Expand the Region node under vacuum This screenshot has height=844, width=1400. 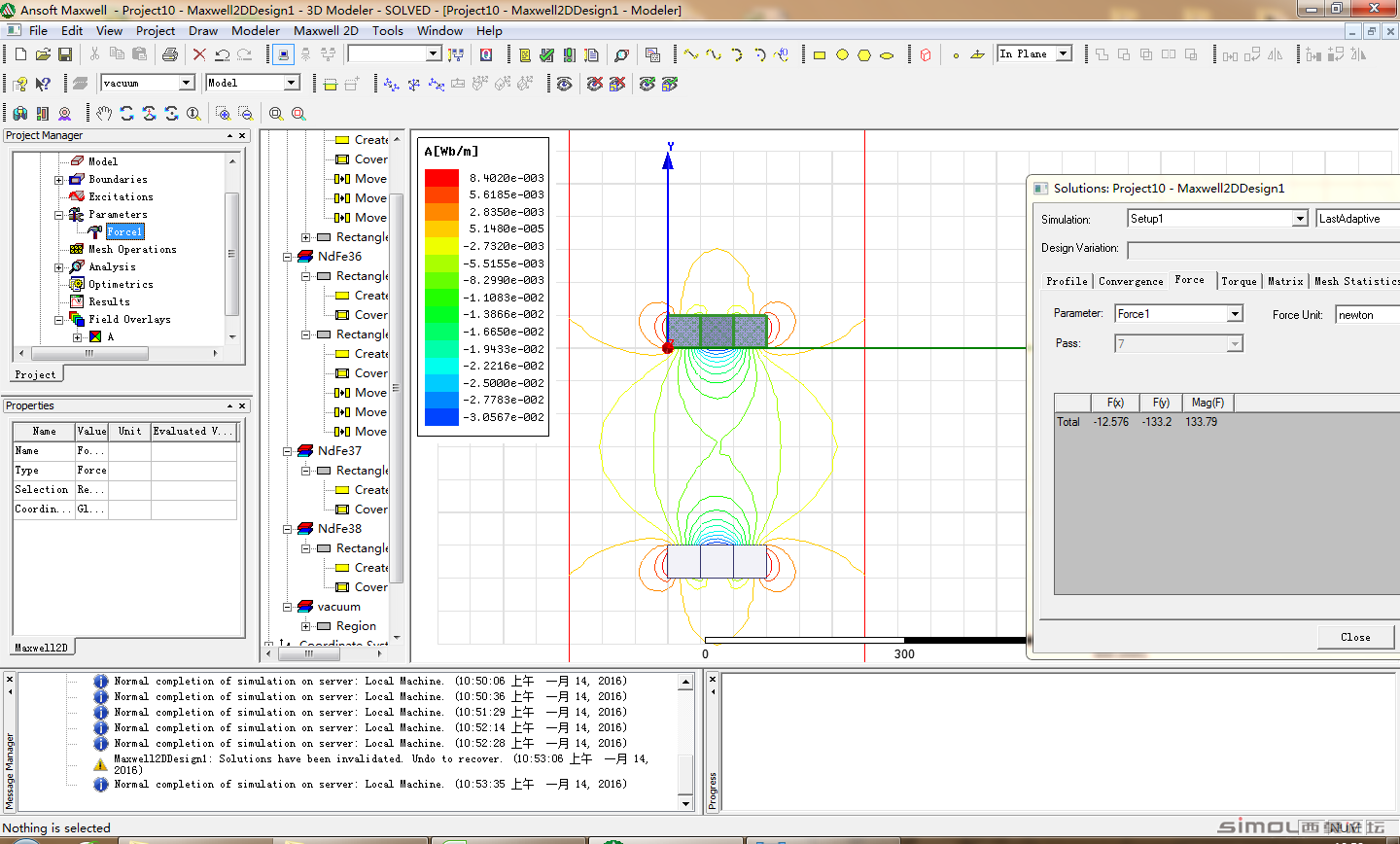(306, 626)
